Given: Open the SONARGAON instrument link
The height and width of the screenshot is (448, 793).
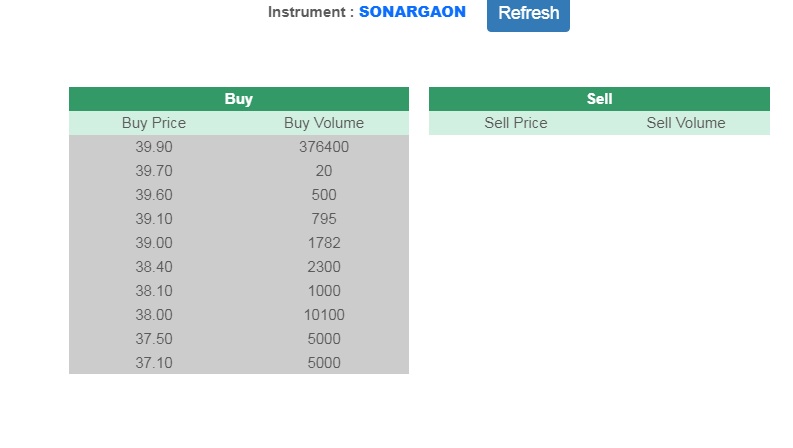Looking at the screenshot, I should [x=412, y=12].
